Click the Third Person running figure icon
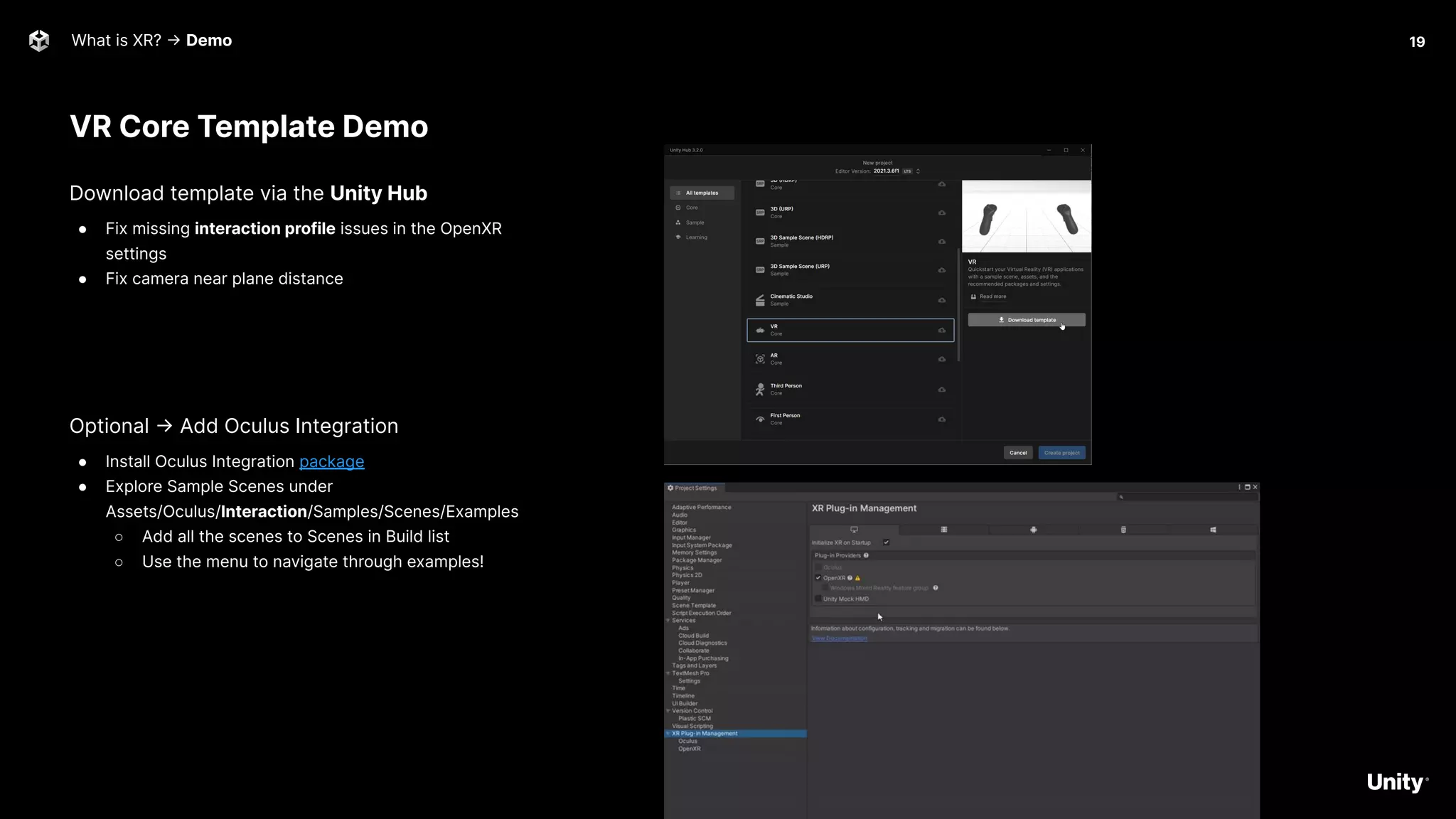Viewport: 1456px width, 819px height. click(760, 390)
